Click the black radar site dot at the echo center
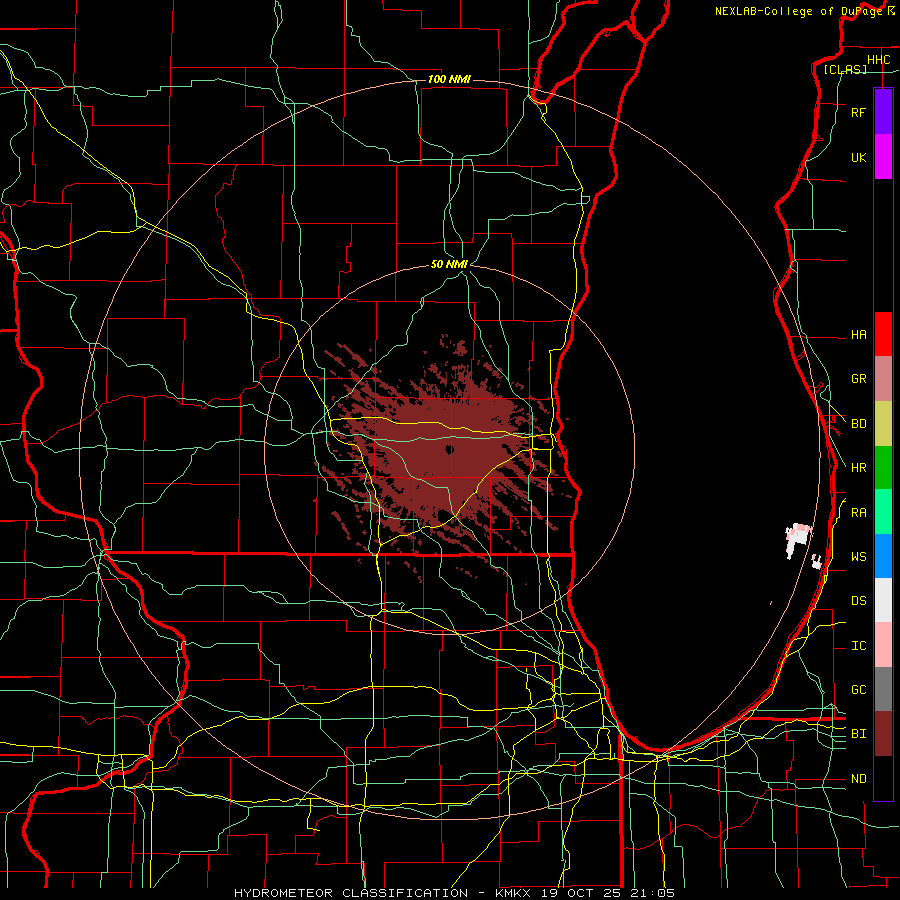The height and width of the screenshot is (900, 900). 449,449
